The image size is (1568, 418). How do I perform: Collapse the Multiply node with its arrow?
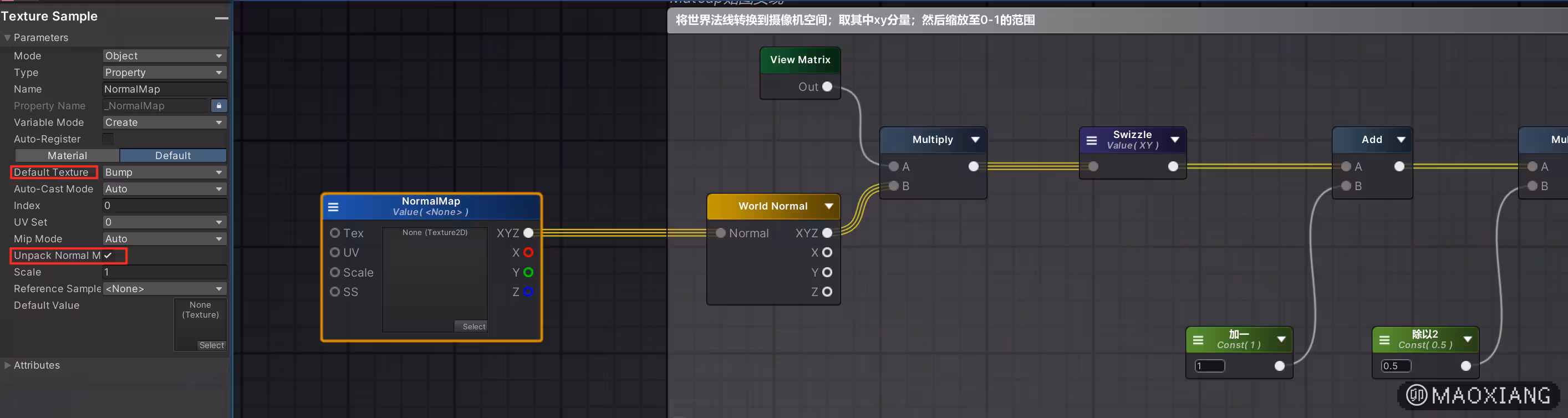click(x=975, y=140)
